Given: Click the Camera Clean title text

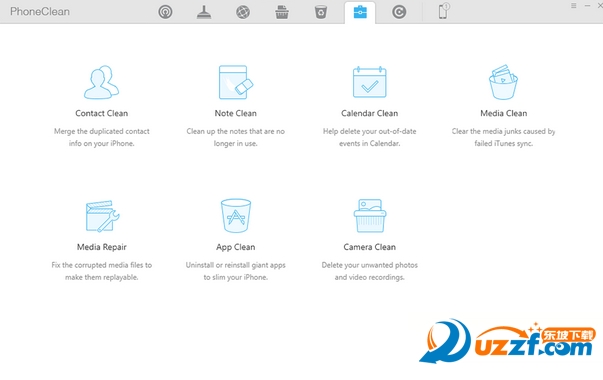Looking at the screenshot, I should tap(370, 247).
